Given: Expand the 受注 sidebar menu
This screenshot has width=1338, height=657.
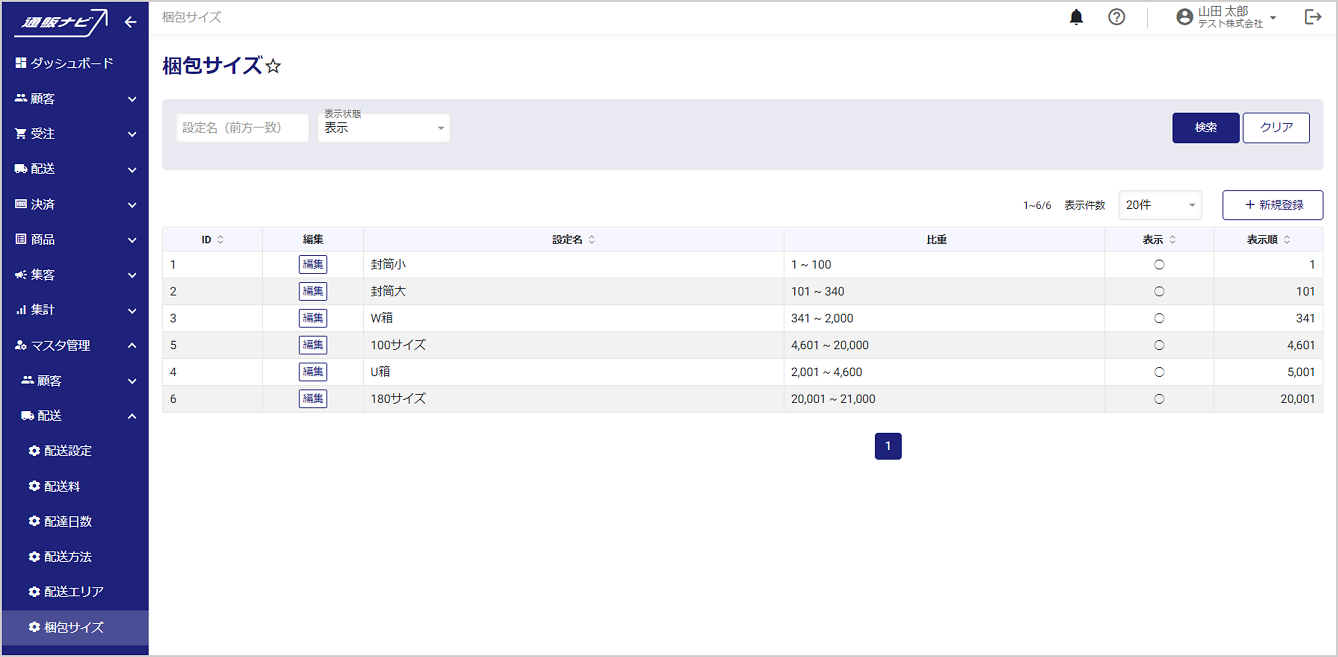Looking at the screenshot, I should pos(75,134).
